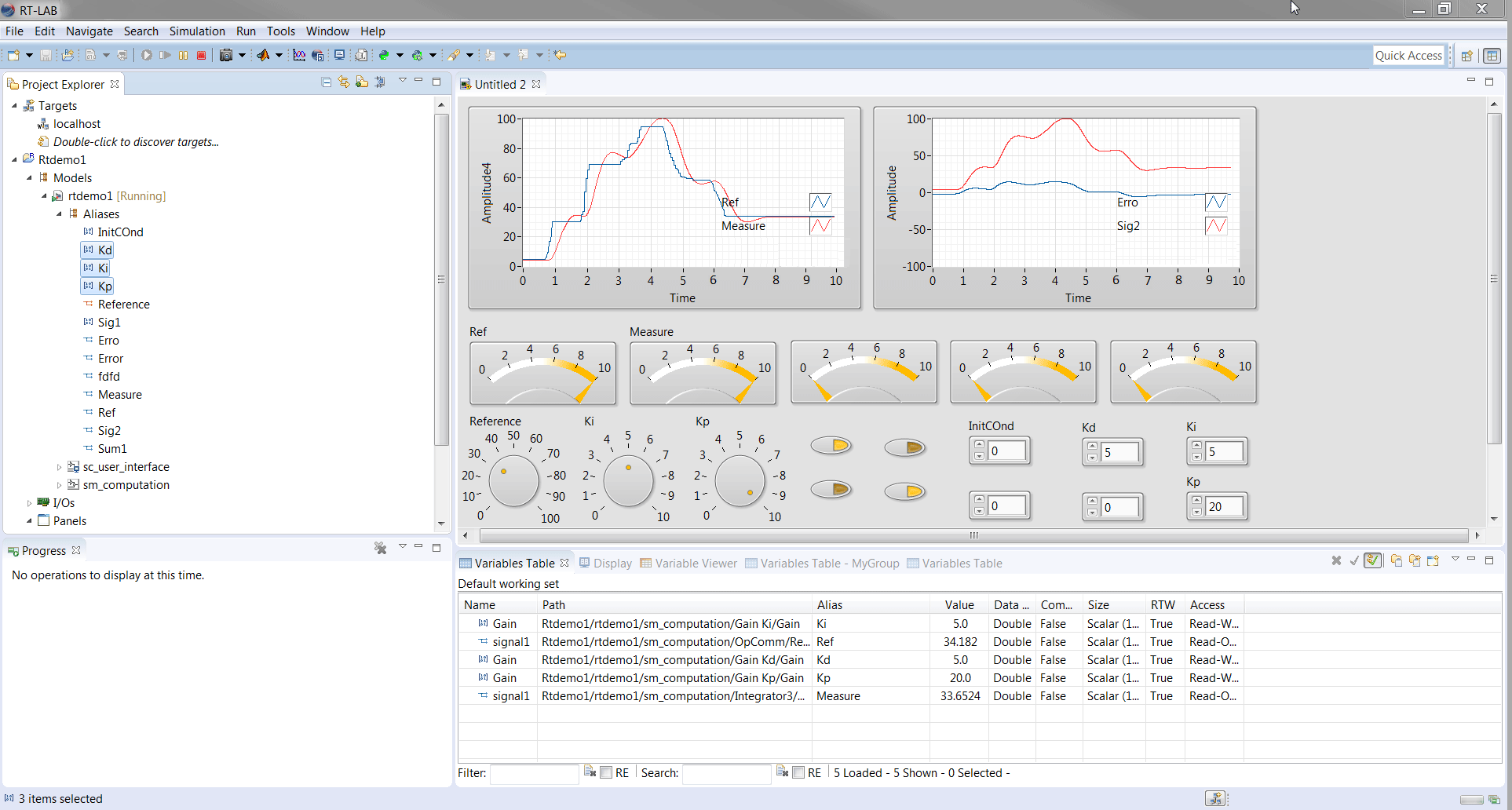Click the Filter text field

(x=535, y=773)
